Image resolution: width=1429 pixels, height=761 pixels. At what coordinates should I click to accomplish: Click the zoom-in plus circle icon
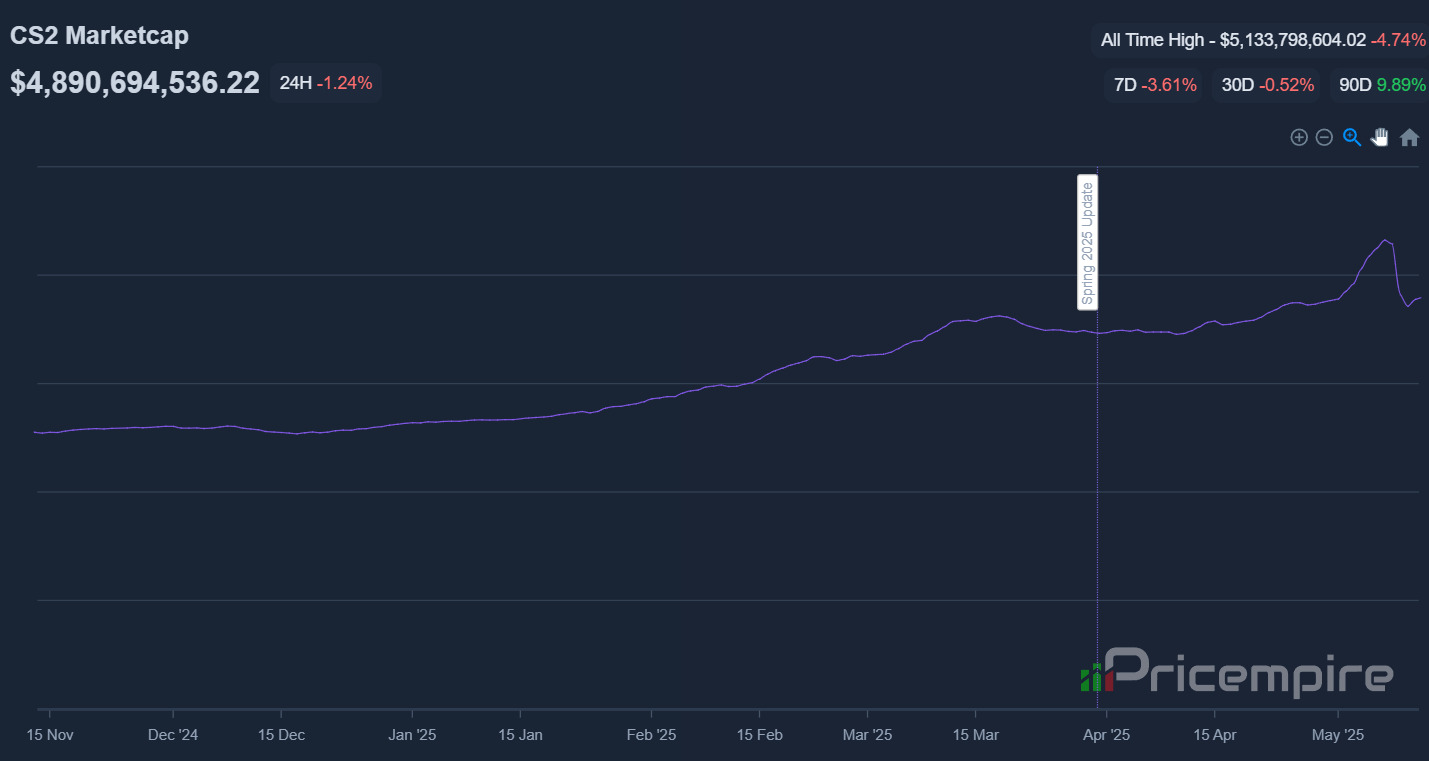click(1299, 137)
